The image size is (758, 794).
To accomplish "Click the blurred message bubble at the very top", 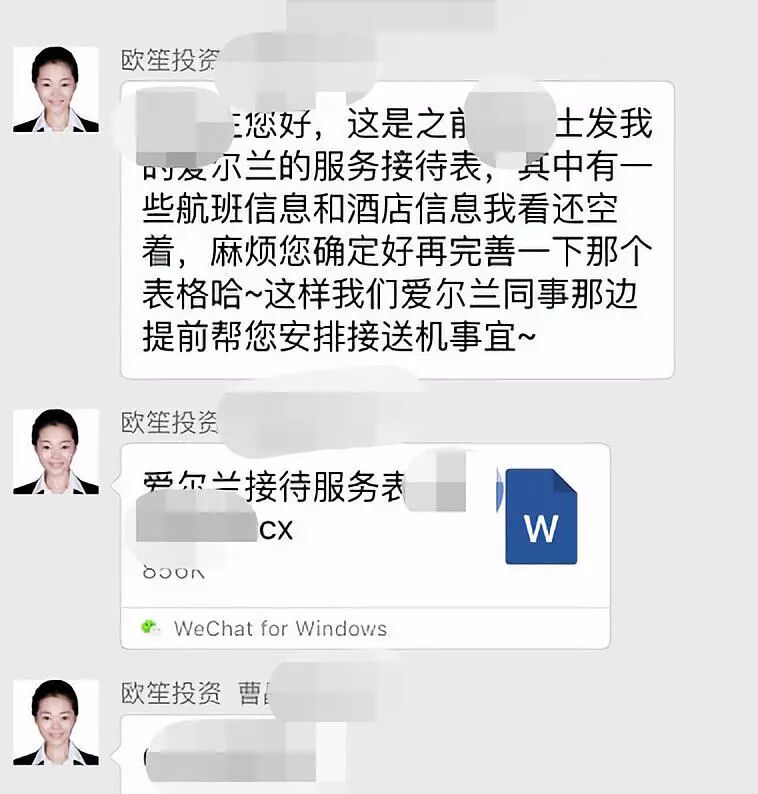I will (390, 14).
